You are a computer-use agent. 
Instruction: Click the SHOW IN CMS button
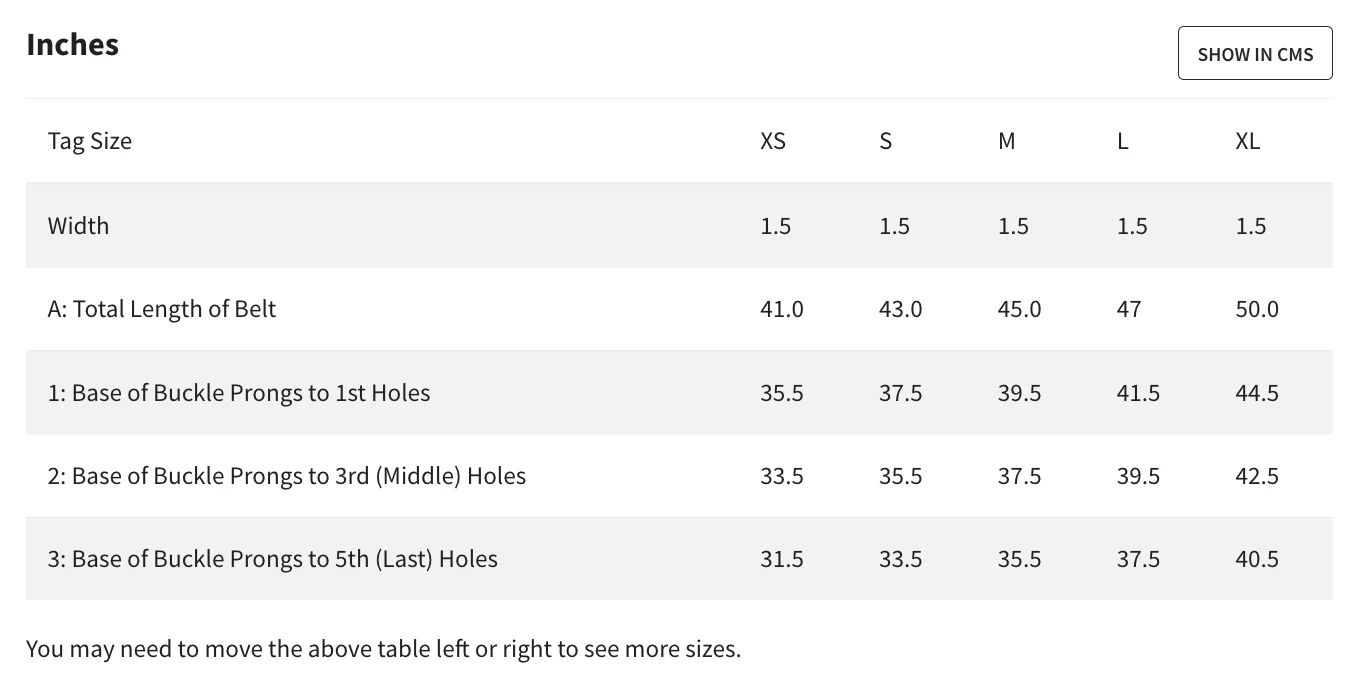tap(1255, 54)
